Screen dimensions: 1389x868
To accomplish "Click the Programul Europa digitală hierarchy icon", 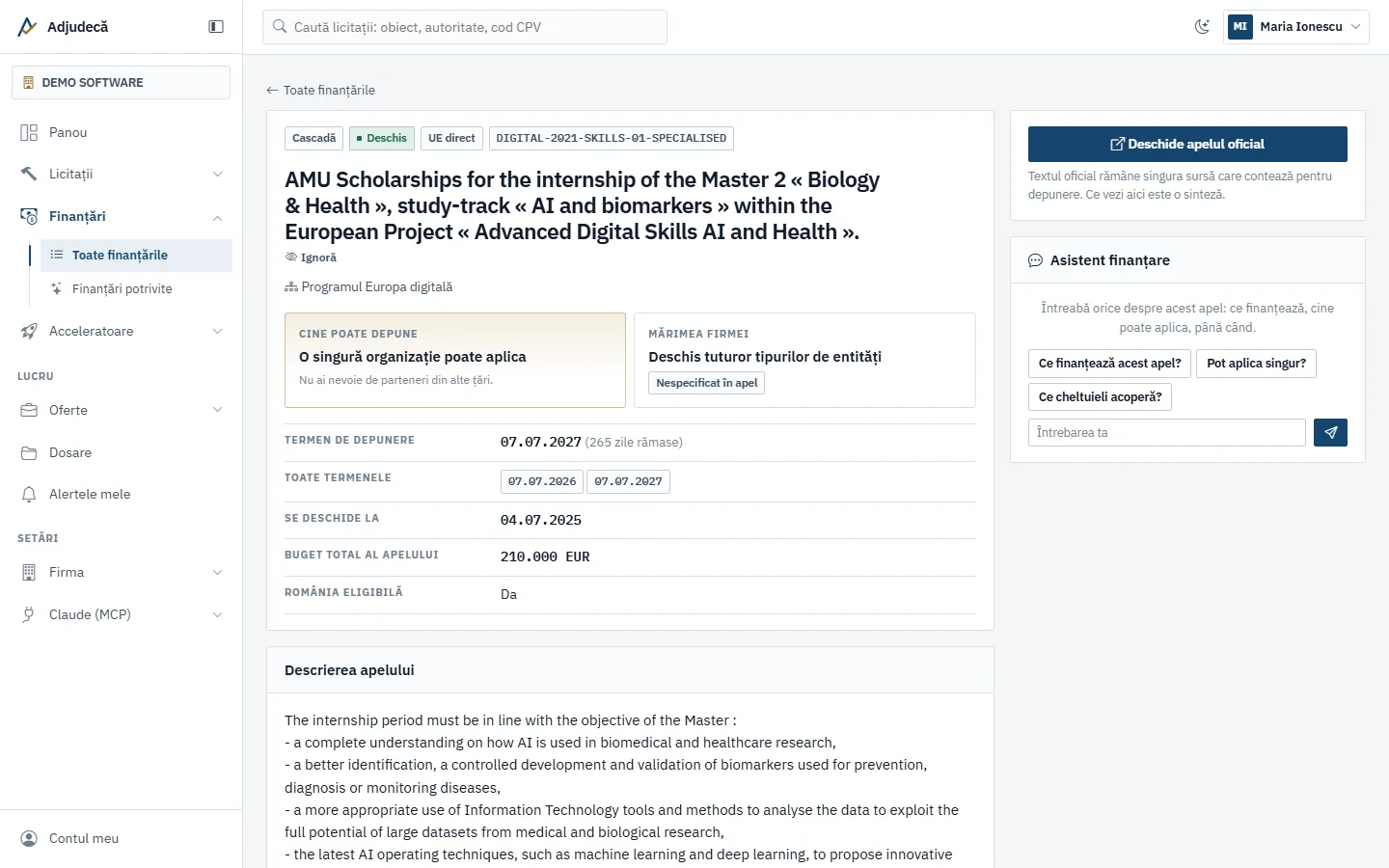I will [x=290, y=287].
